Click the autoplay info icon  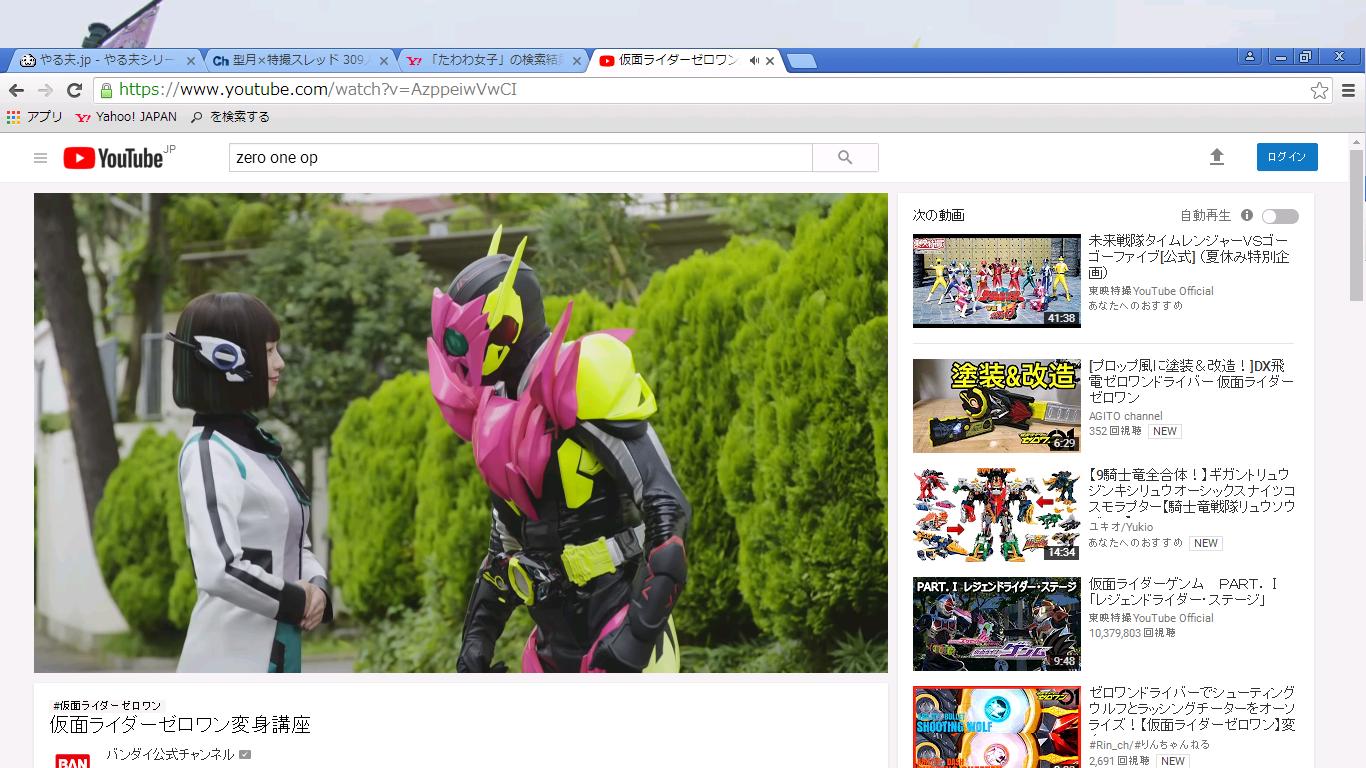pos(1247,215)
